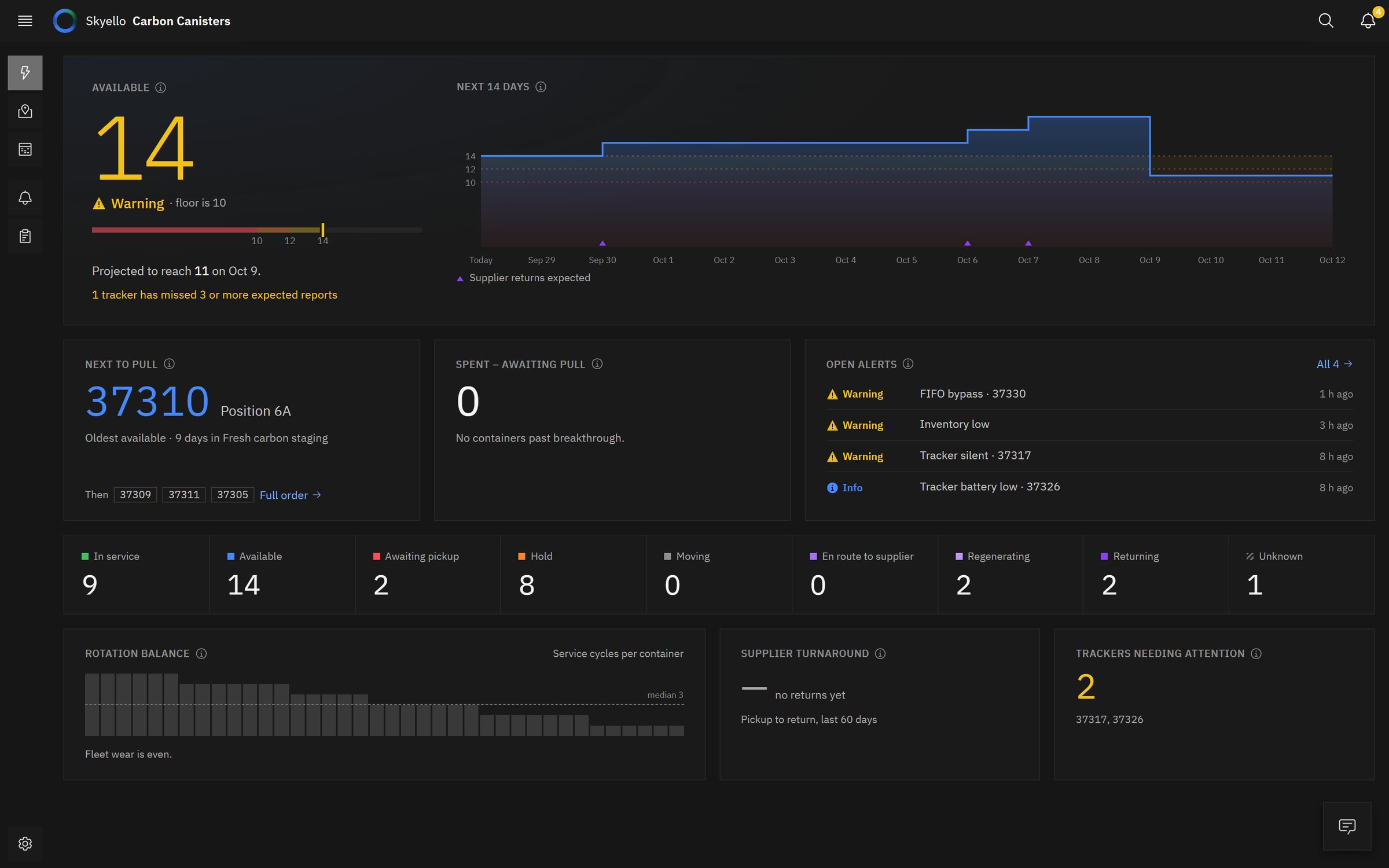Open All 4 alerts link

tap(1334, 364)
